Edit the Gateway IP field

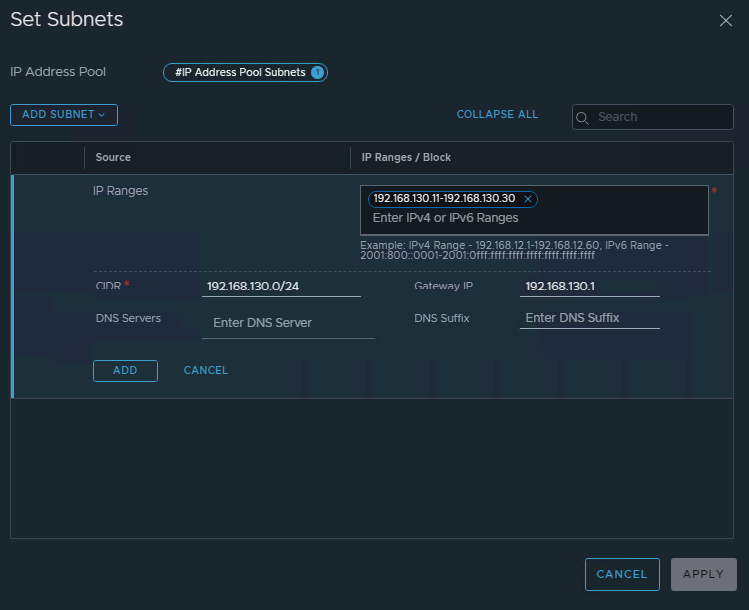pos(589,286)
